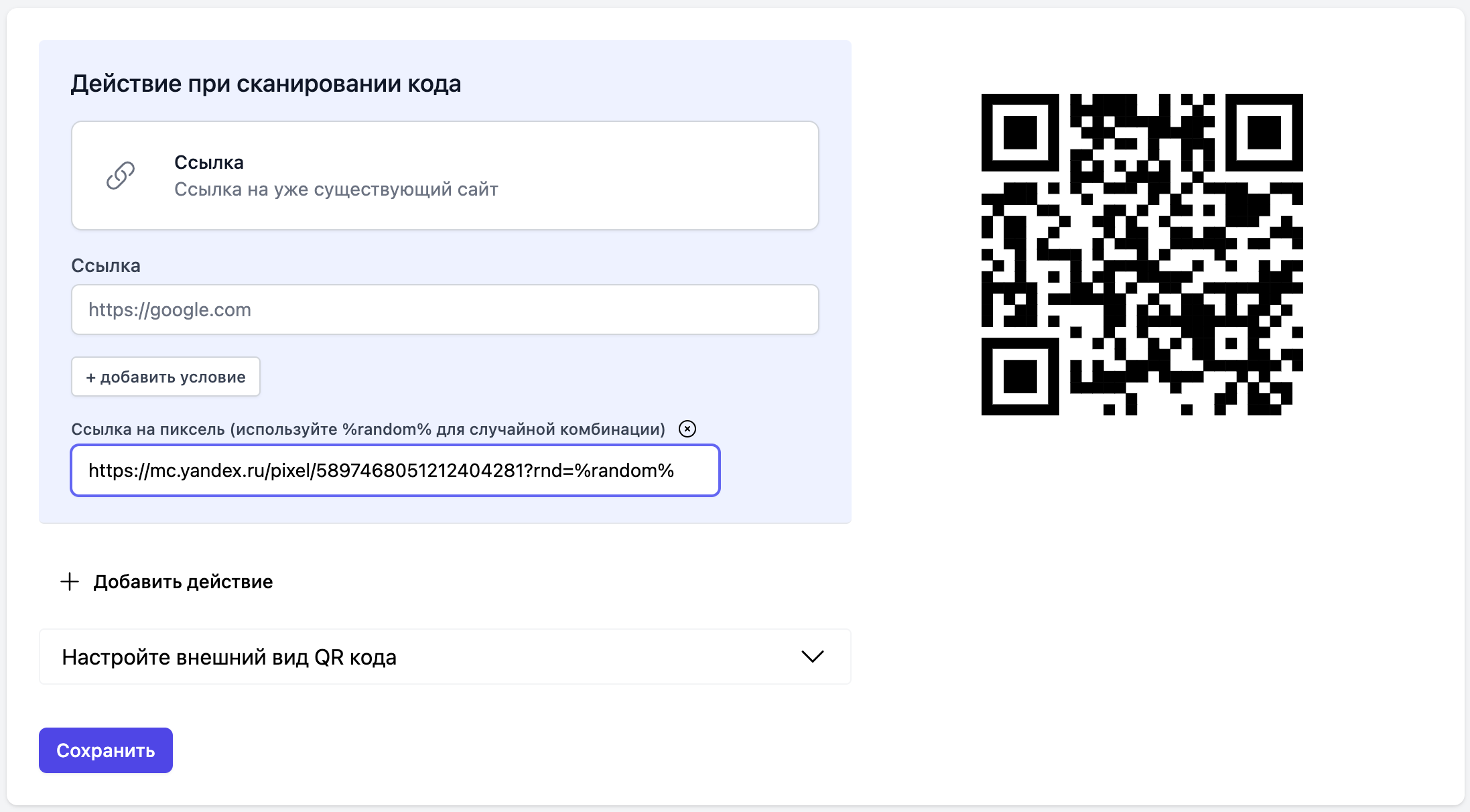The height and width of the screenshot is (812, 1470).
Task: Click the text Ссылка на уже существующий сайт
Action: (336, 190)
